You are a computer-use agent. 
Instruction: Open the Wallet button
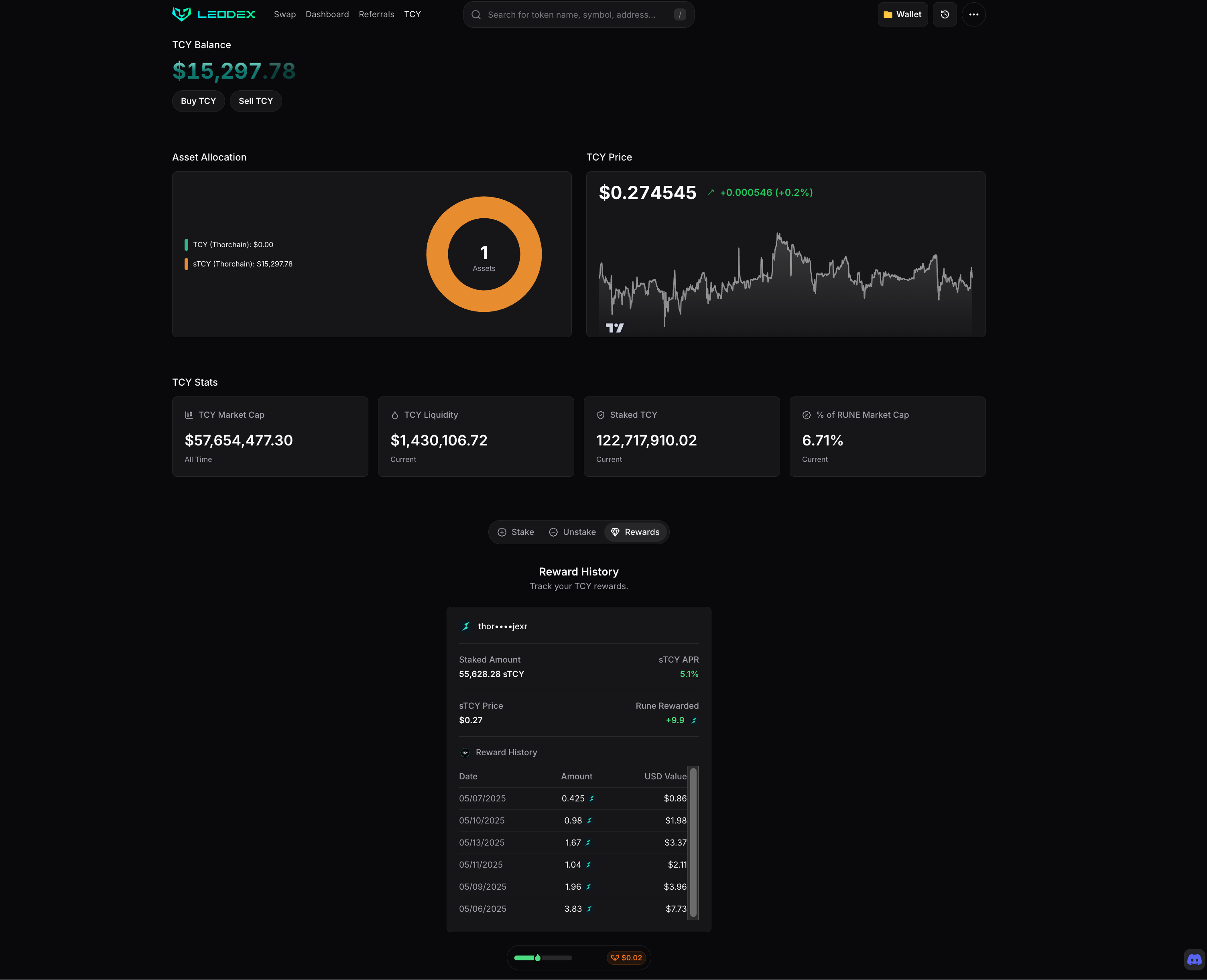tap(902, 15)
